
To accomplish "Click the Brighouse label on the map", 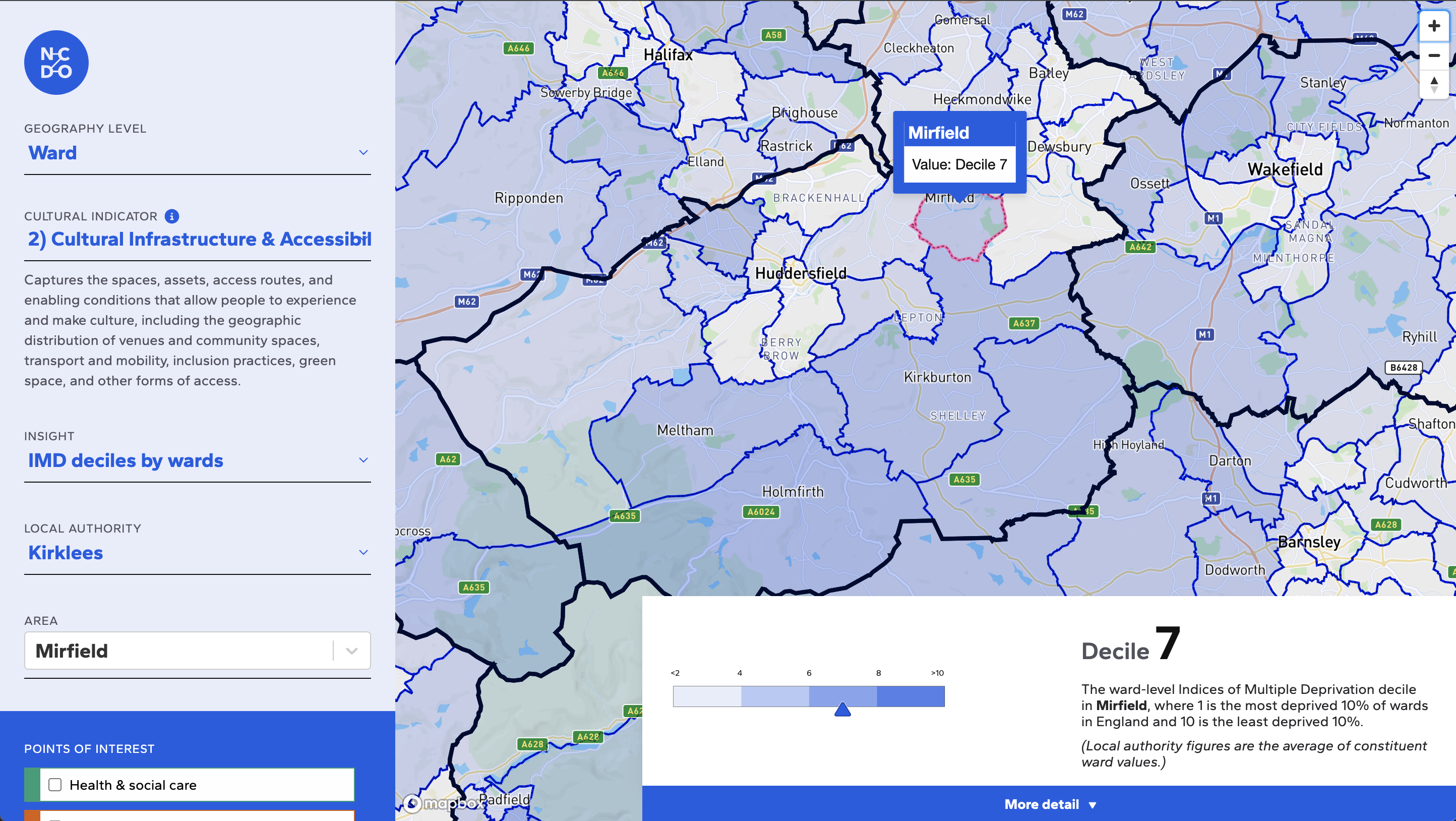I will (804, 112).
